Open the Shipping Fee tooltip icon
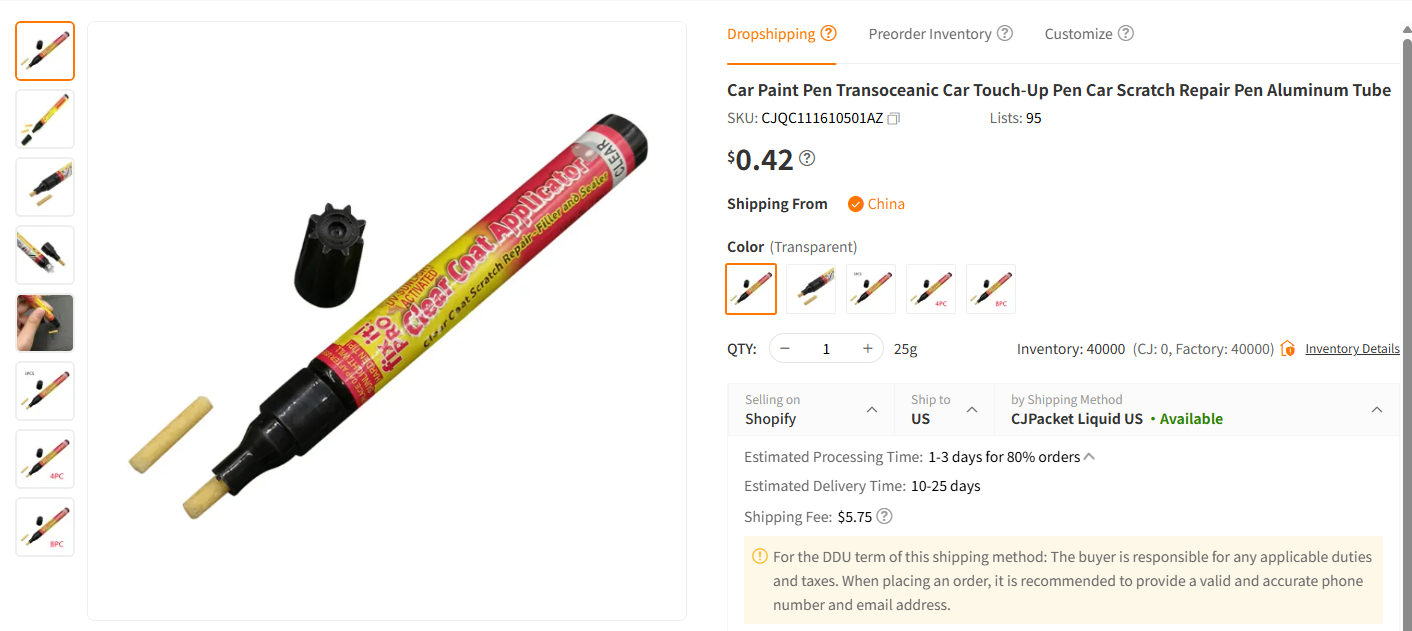 tap(884, 516)
